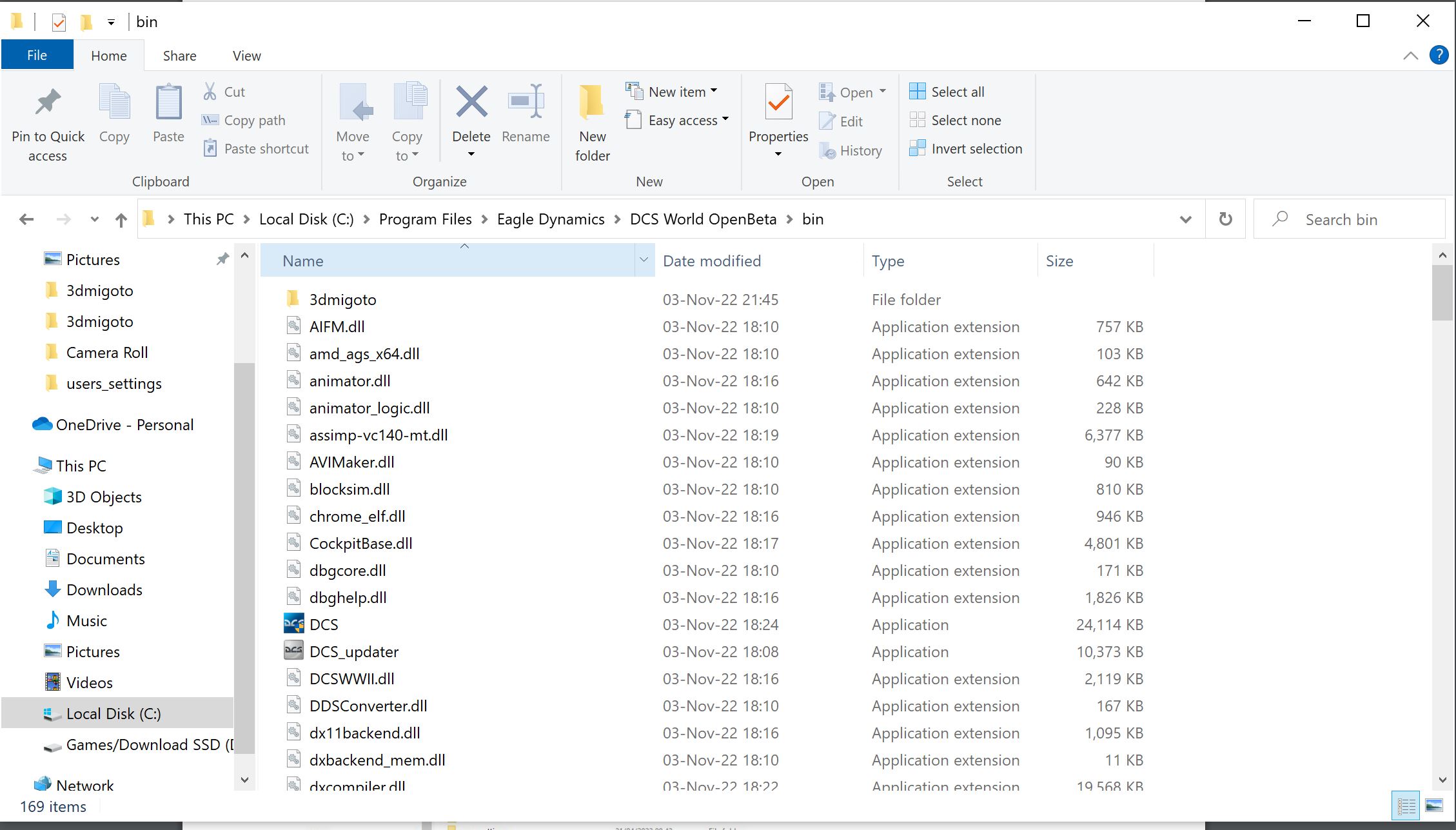Switch to Large icons view in status bar
This screenshot has height=830, width=1456.
pos(1433,805)
